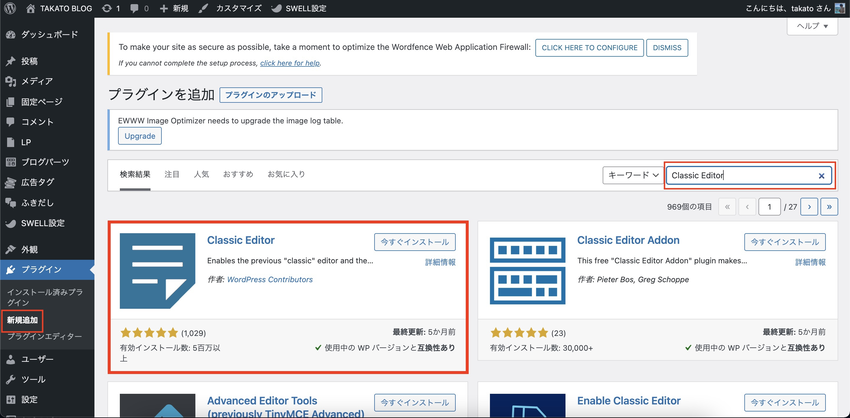Open プラグイン in the sidebar
The image size is (850, 418).
[x=47, y=270]
